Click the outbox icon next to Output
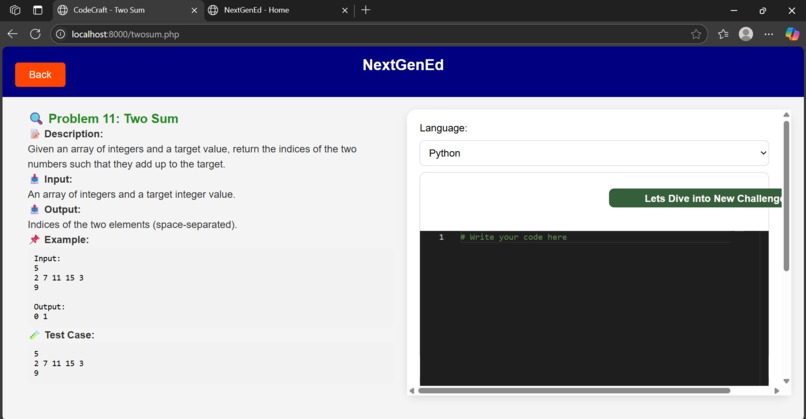806x419 pixels. pos(34,209)
